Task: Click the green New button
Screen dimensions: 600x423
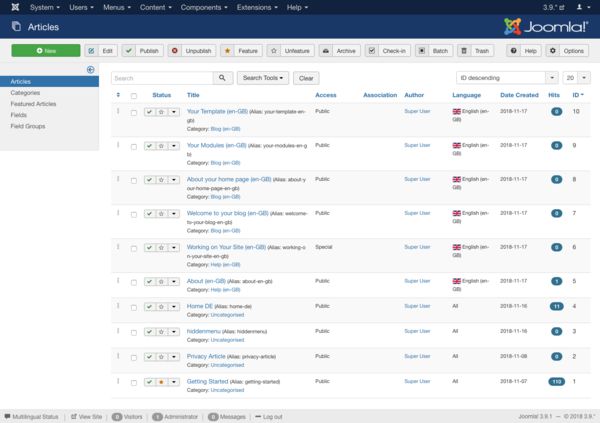Action: coord(46,51)
